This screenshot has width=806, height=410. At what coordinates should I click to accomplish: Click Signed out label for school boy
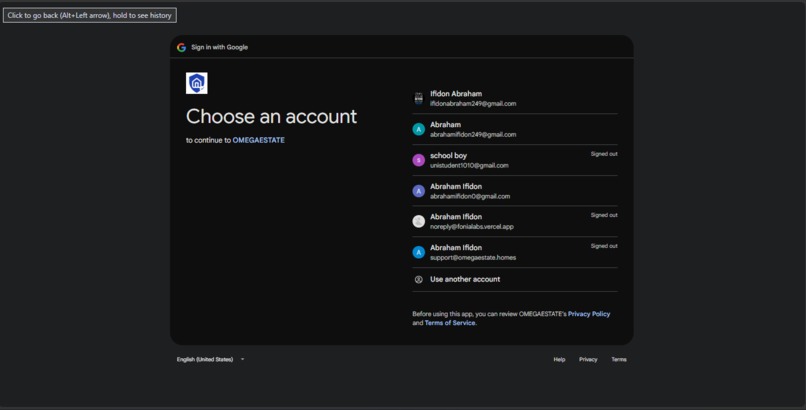click(x=604, y=154)
